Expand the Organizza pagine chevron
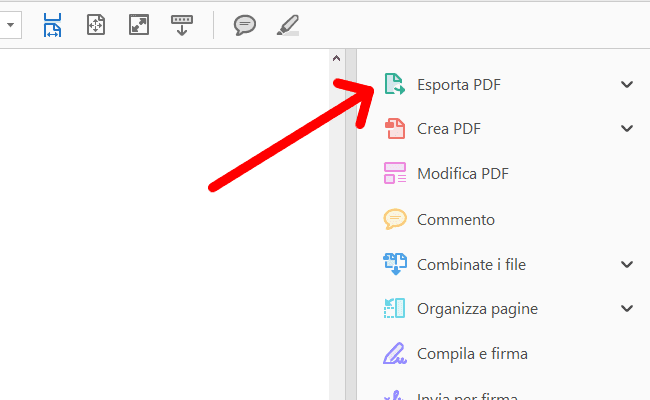This screenshot has height=400, width=650. [627, 309]
